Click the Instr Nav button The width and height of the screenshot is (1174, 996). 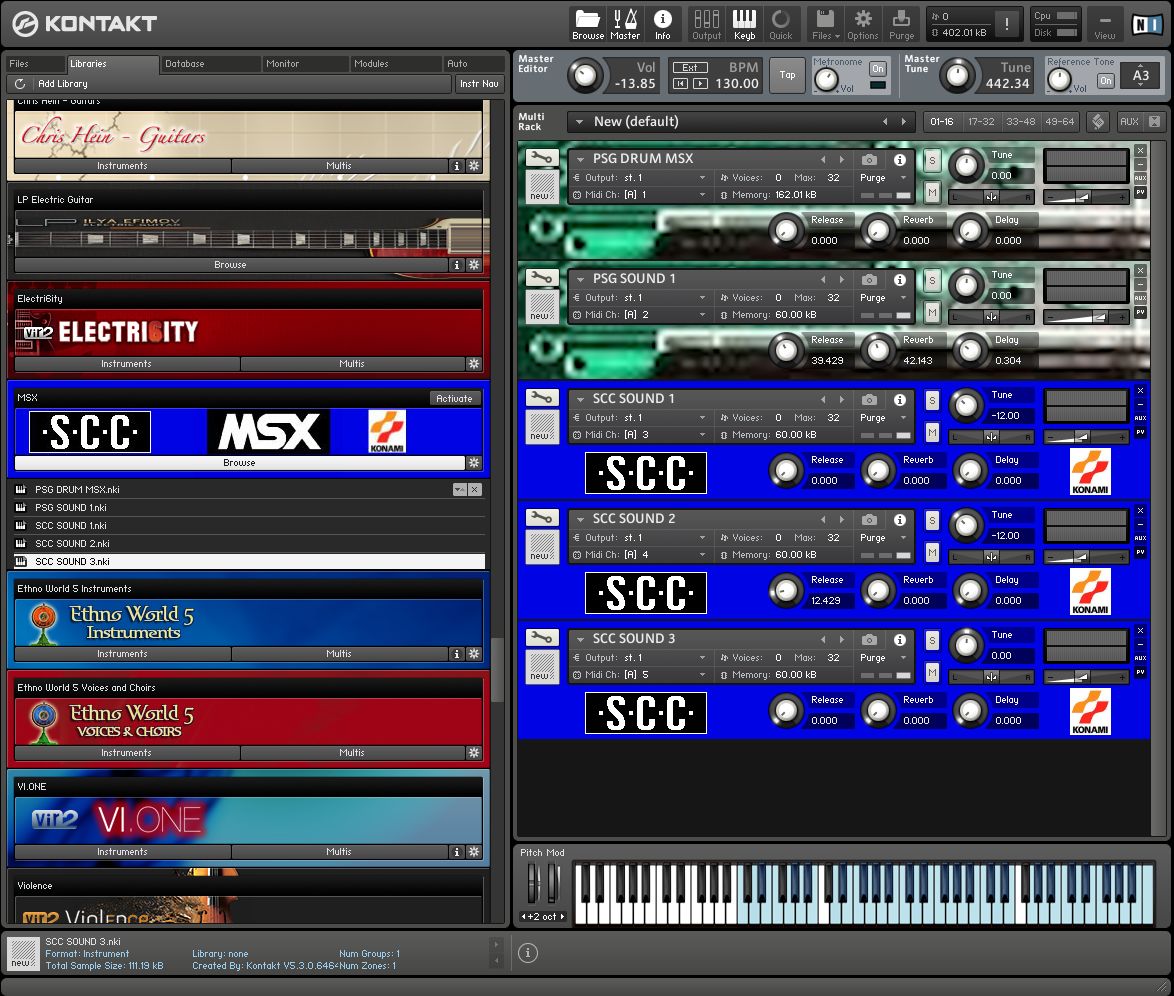click(x=479, y=84)
